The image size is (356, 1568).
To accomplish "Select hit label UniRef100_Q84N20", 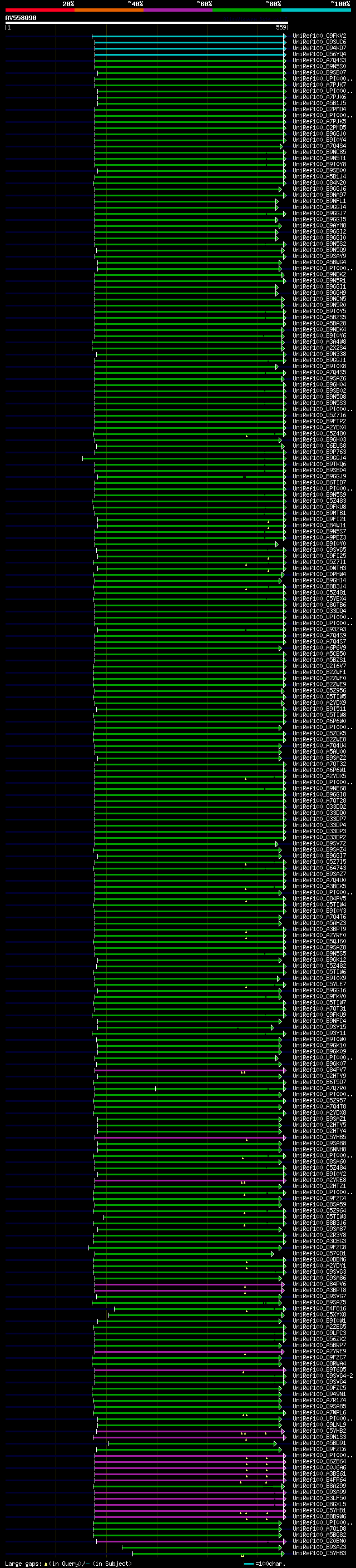I will click(319, 182).
